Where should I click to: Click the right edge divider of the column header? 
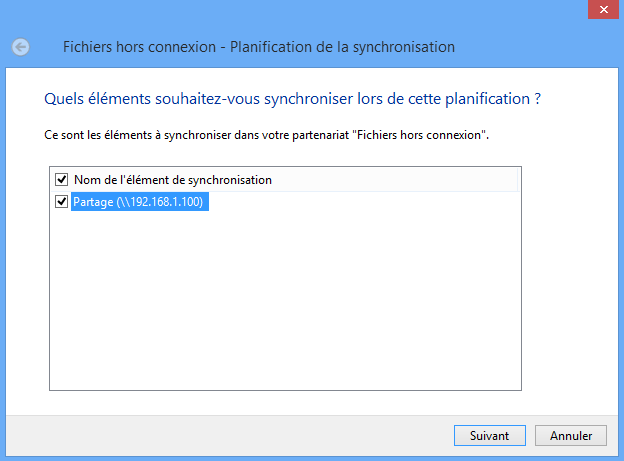pyautogui.click(x=518, y=180)
